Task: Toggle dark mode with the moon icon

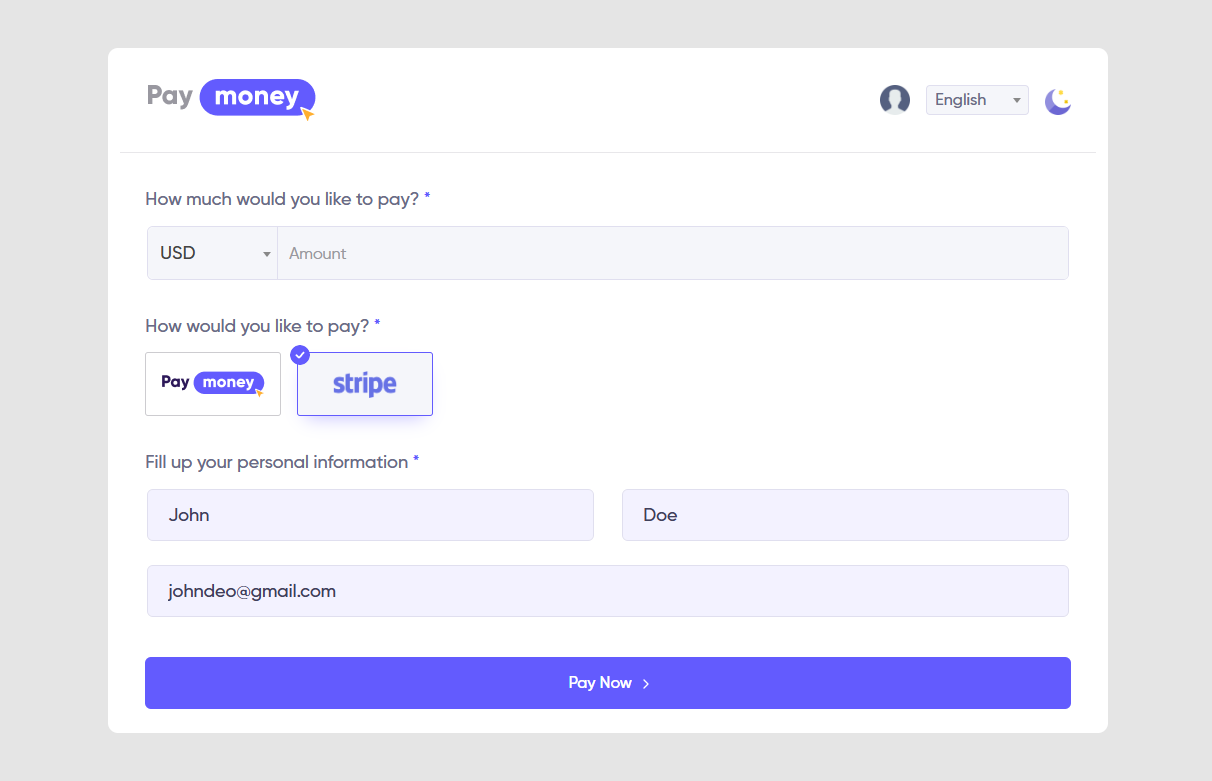Action: pos(1058,101)
